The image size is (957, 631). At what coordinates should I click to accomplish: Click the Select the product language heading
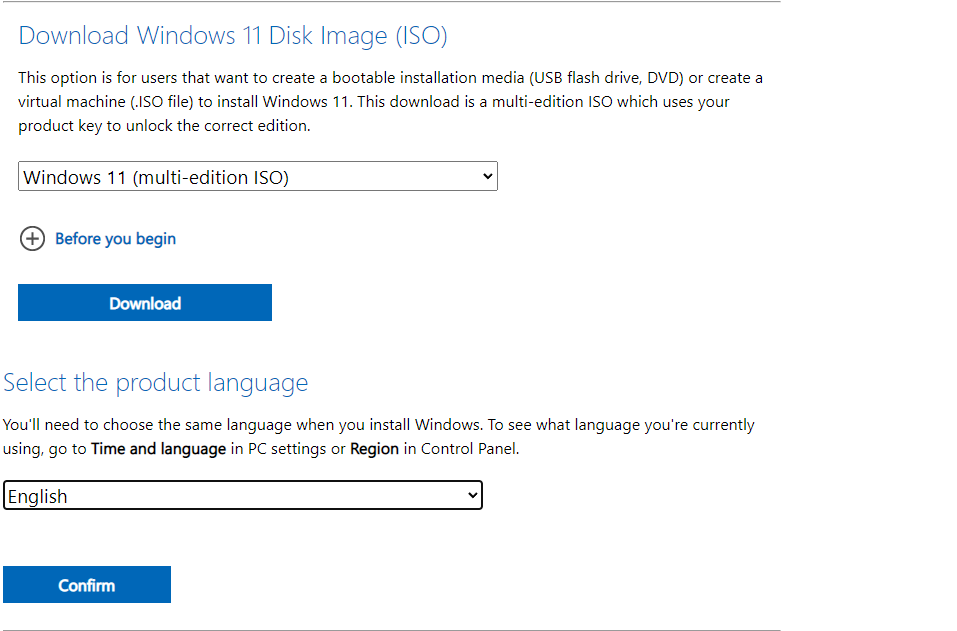click(x=156, y=383)
